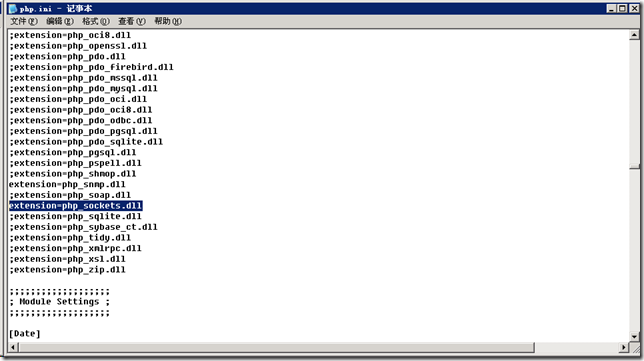Click the line ;extension=php_shmop.dll

(72, 174)
